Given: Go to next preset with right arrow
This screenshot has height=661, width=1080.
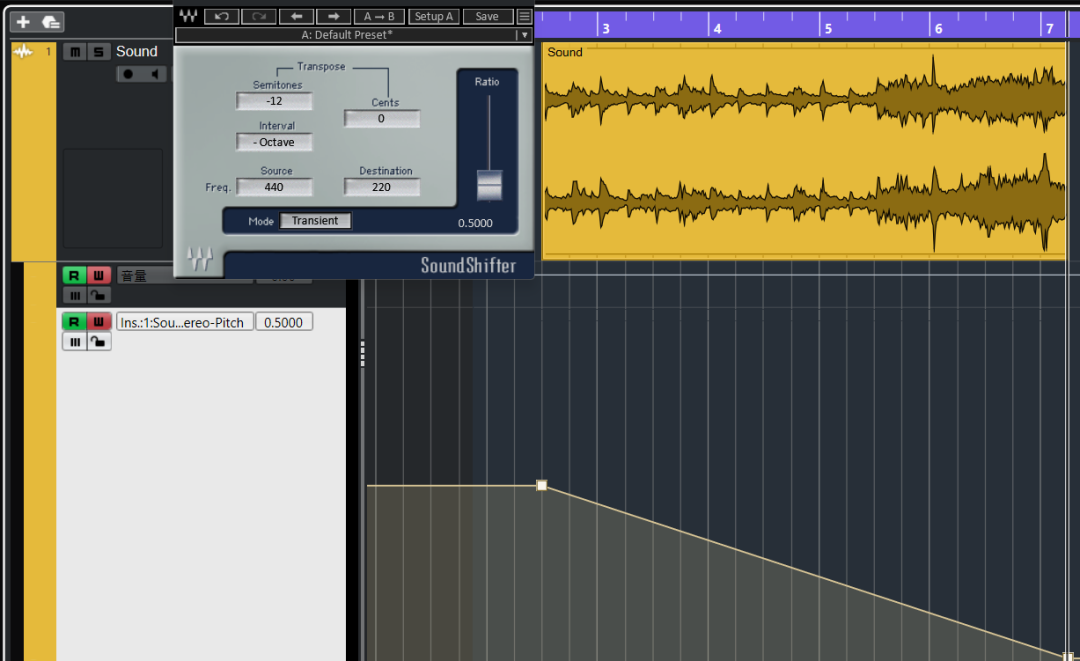Looking at the screenshot, I should (x=333, y=16).
